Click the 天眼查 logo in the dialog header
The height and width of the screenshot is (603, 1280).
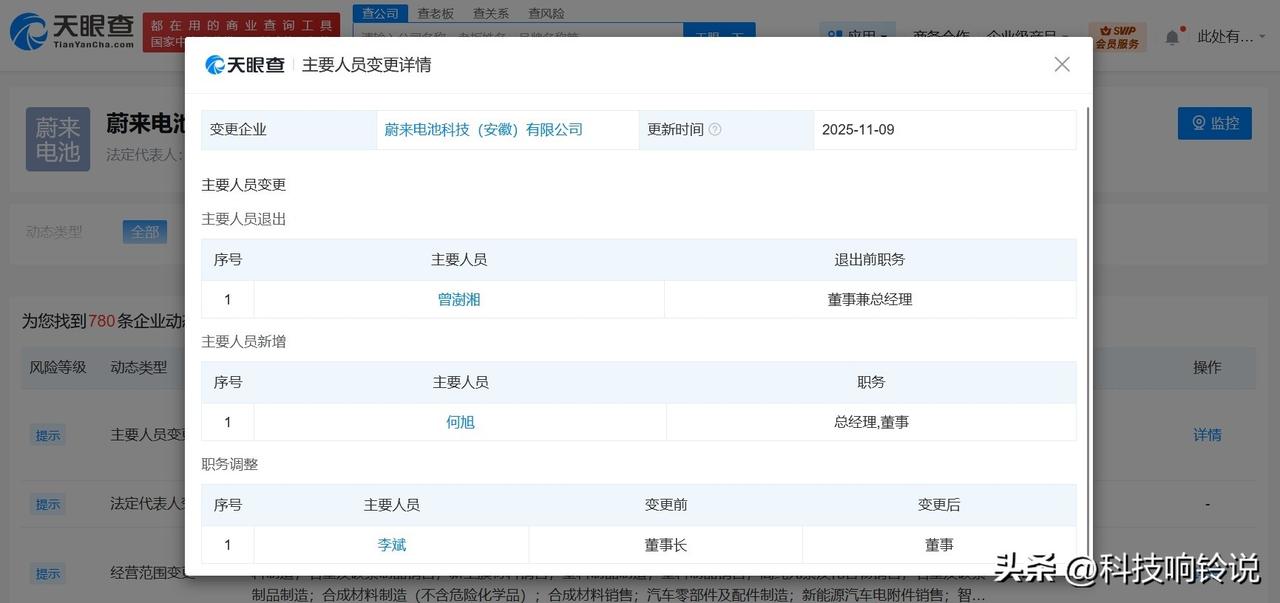click(245, 65)
